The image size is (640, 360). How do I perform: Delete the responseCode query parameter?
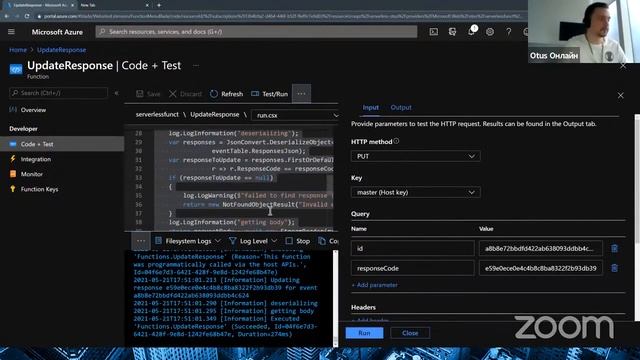614,268
